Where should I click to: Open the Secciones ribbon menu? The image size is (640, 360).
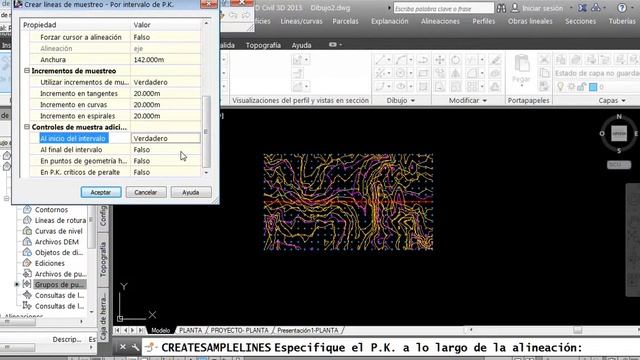click(580, 21)
